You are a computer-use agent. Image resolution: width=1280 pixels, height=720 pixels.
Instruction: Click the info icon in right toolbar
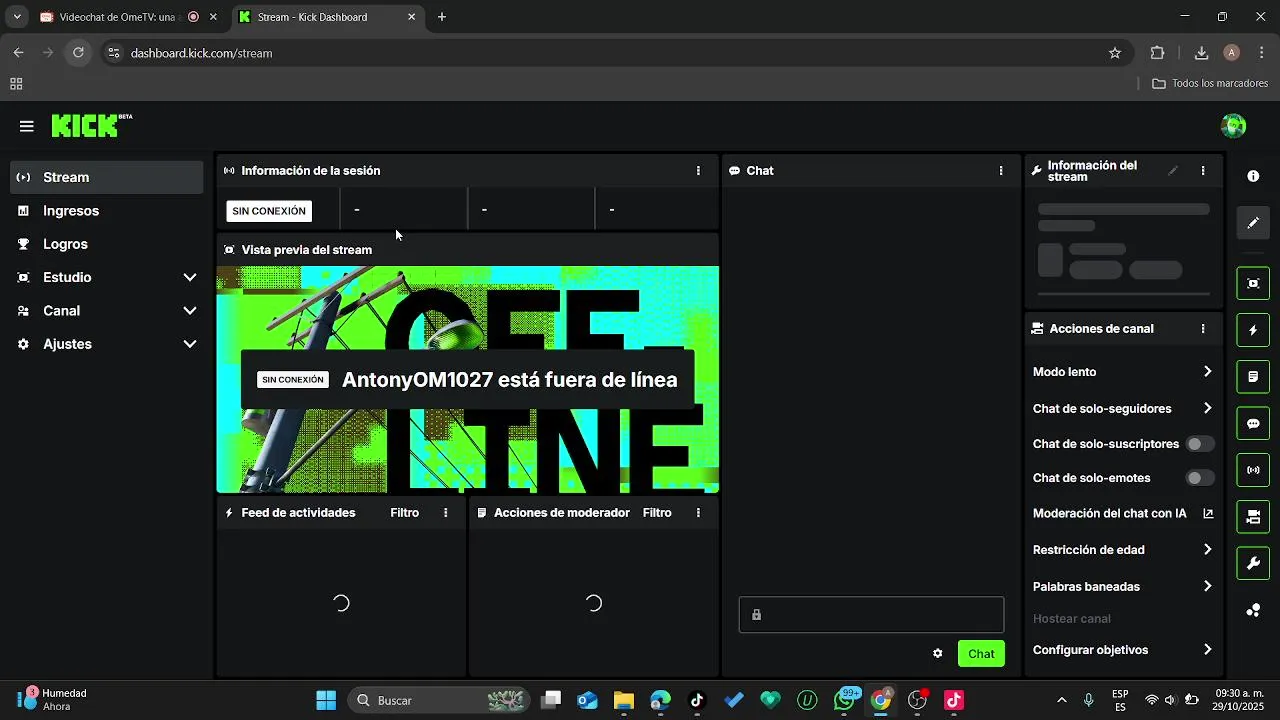tap(1253, 176)
